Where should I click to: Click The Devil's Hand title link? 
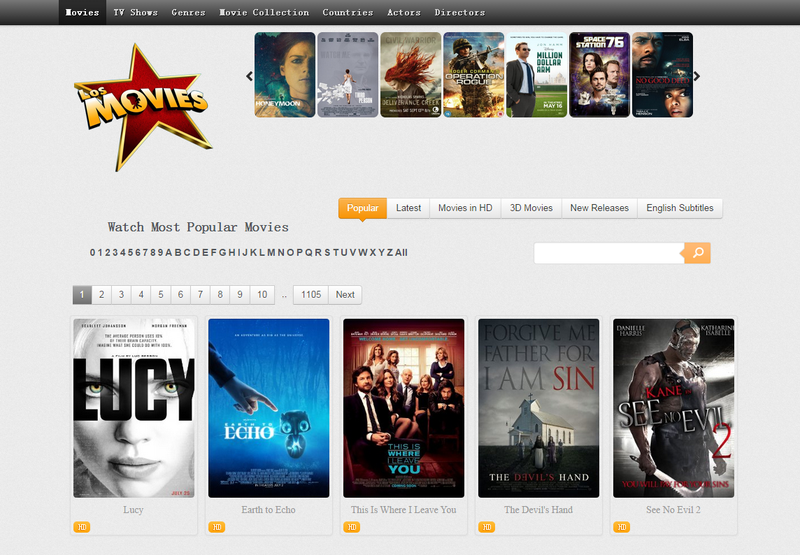538,510
